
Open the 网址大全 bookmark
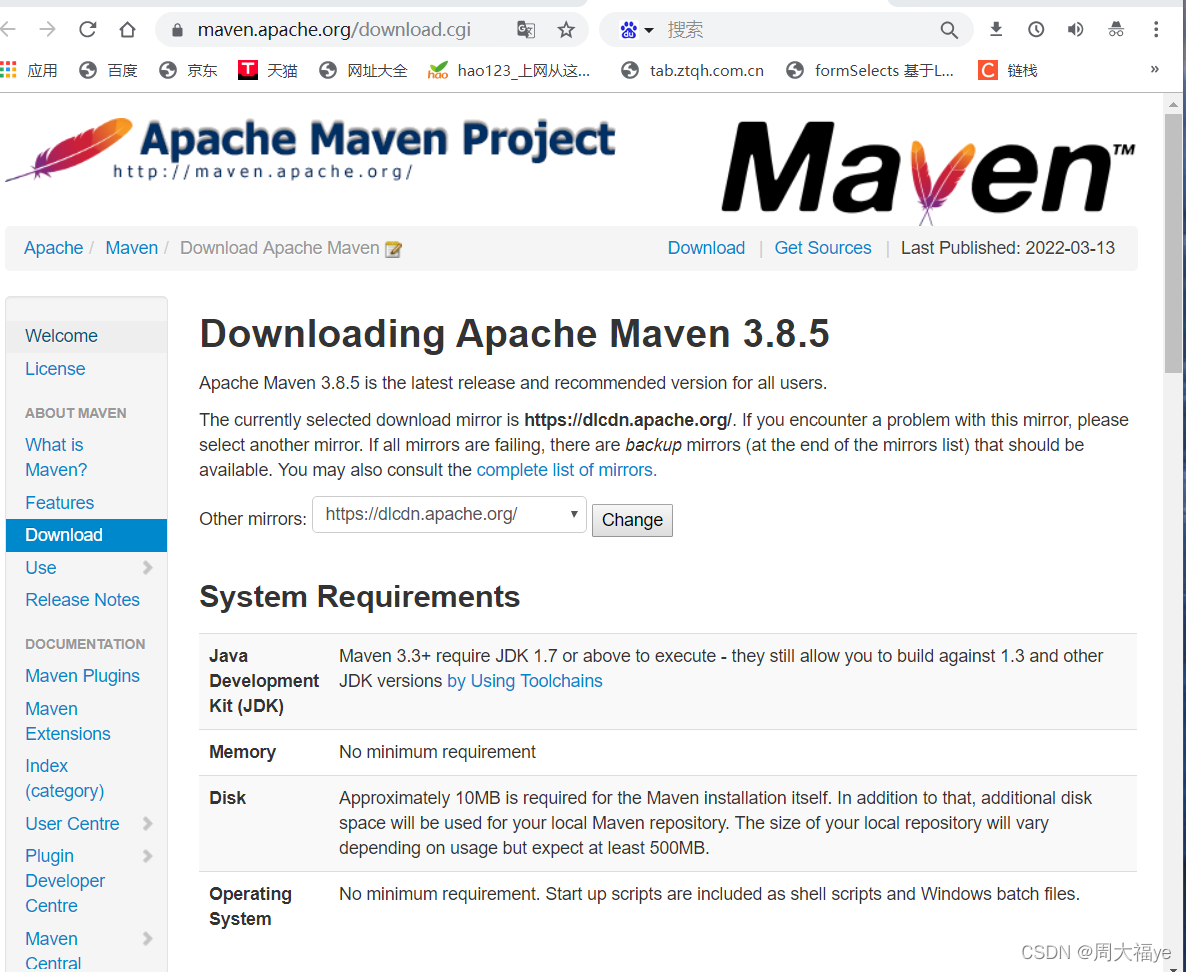(x=363, y=70)
